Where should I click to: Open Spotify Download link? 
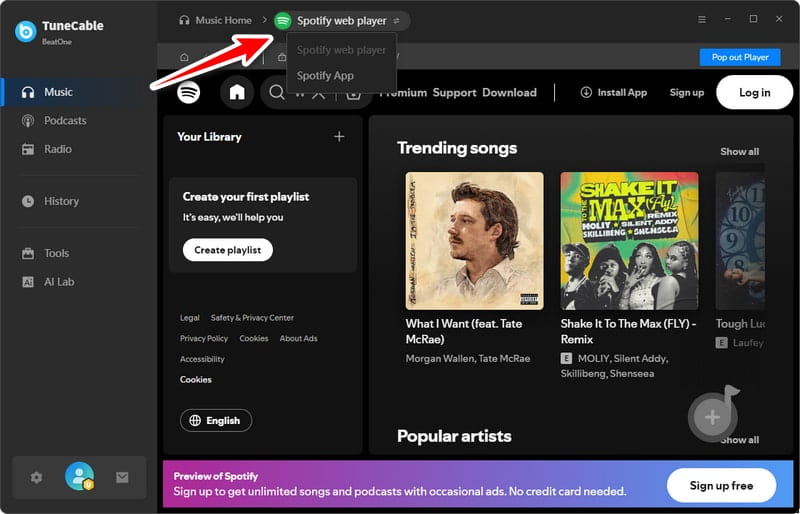click(x=509, y=92)
